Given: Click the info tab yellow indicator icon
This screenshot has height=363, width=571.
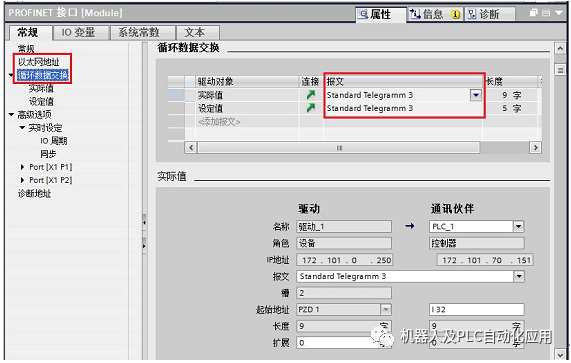Looking at the screenshot, I should [x=455, y=15].
